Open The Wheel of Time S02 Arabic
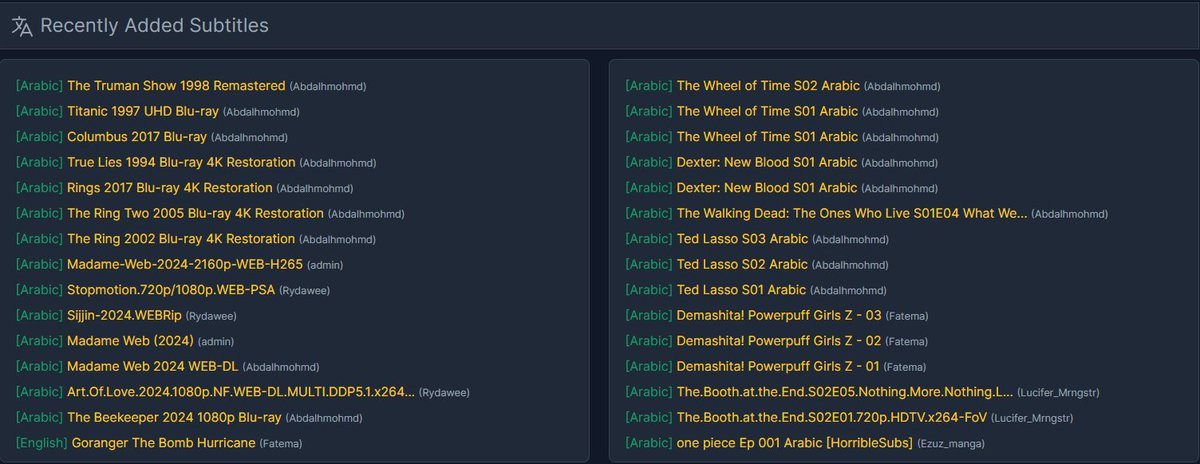This screenshot has height=464, width=1200. pyautogui.click(x=767, y=86)
